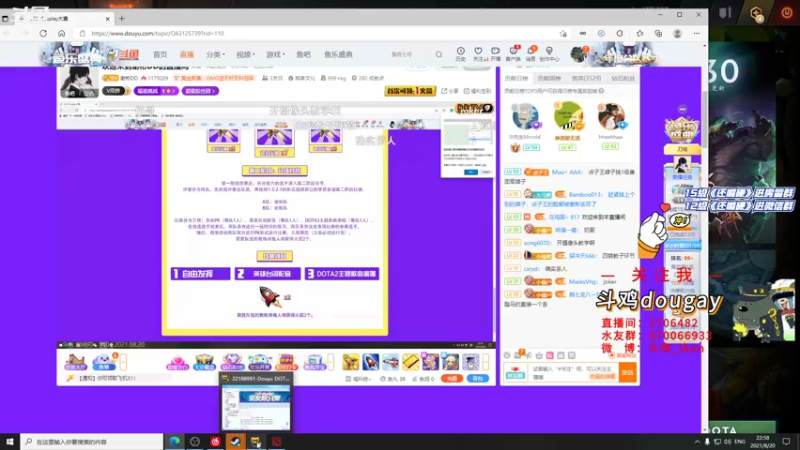Open the 首页 home nav item
Viewport: 800px width, 450px height.
160,54
